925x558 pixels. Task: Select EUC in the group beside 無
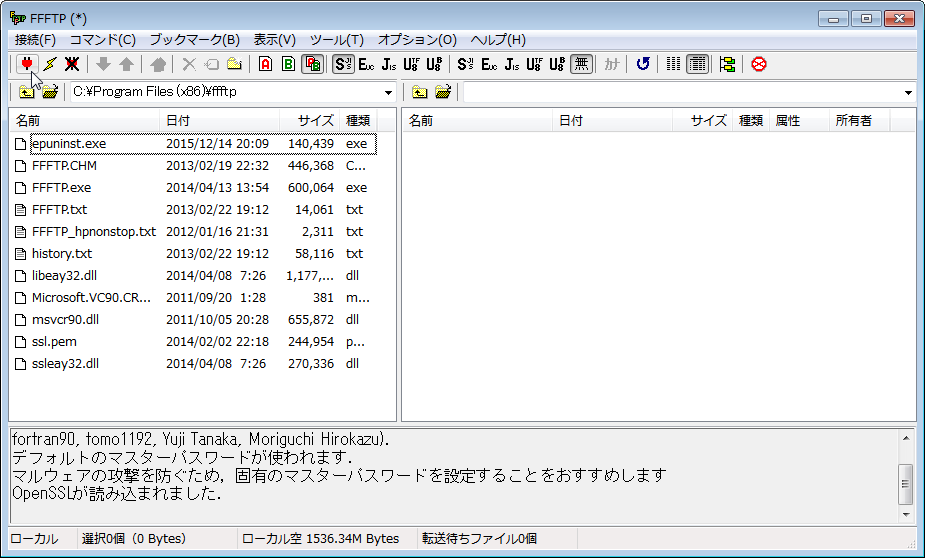[488, 64]
